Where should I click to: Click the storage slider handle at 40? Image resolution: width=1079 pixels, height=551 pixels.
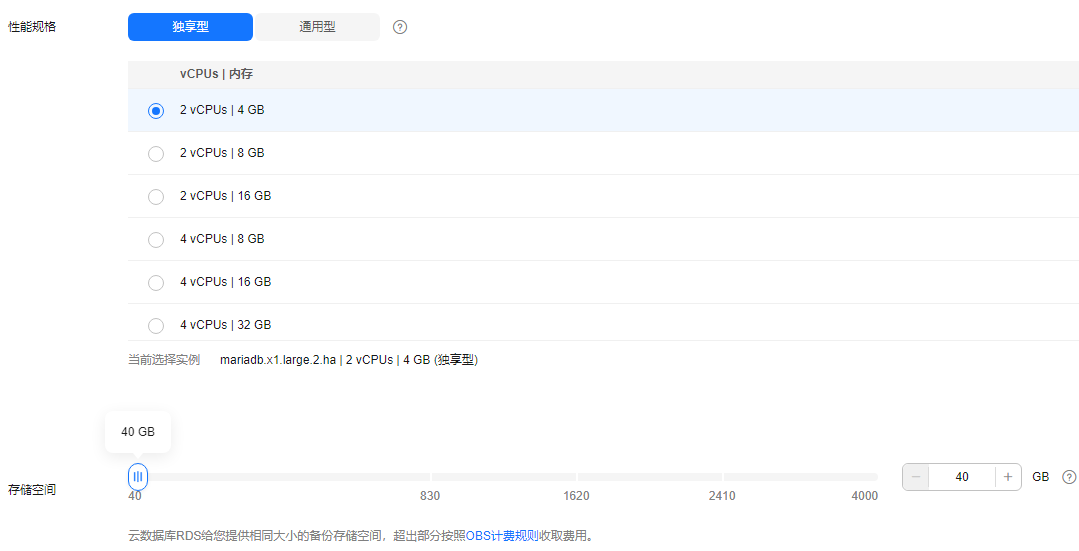138,477
